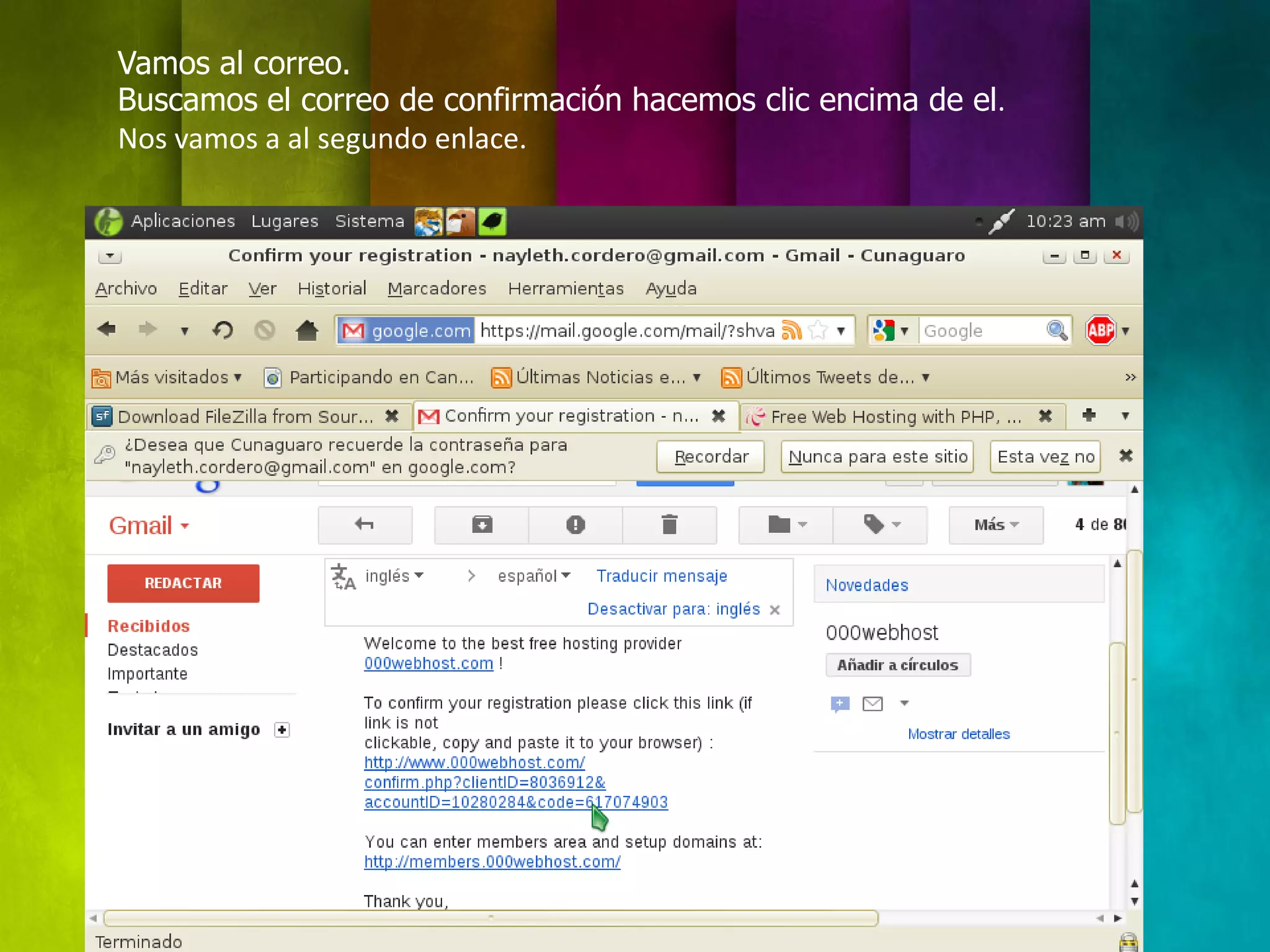1270x952 pixels.
Task: Click the Adblock Plus ABP icon
Action: tap(1101, 330)
